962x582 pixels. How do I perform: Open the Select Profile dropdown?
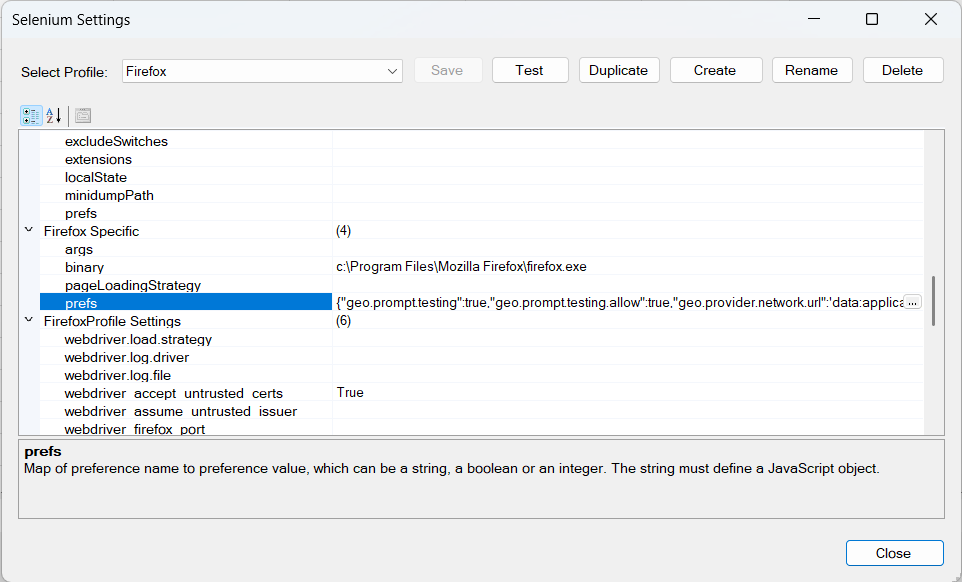tap(391, 71)
